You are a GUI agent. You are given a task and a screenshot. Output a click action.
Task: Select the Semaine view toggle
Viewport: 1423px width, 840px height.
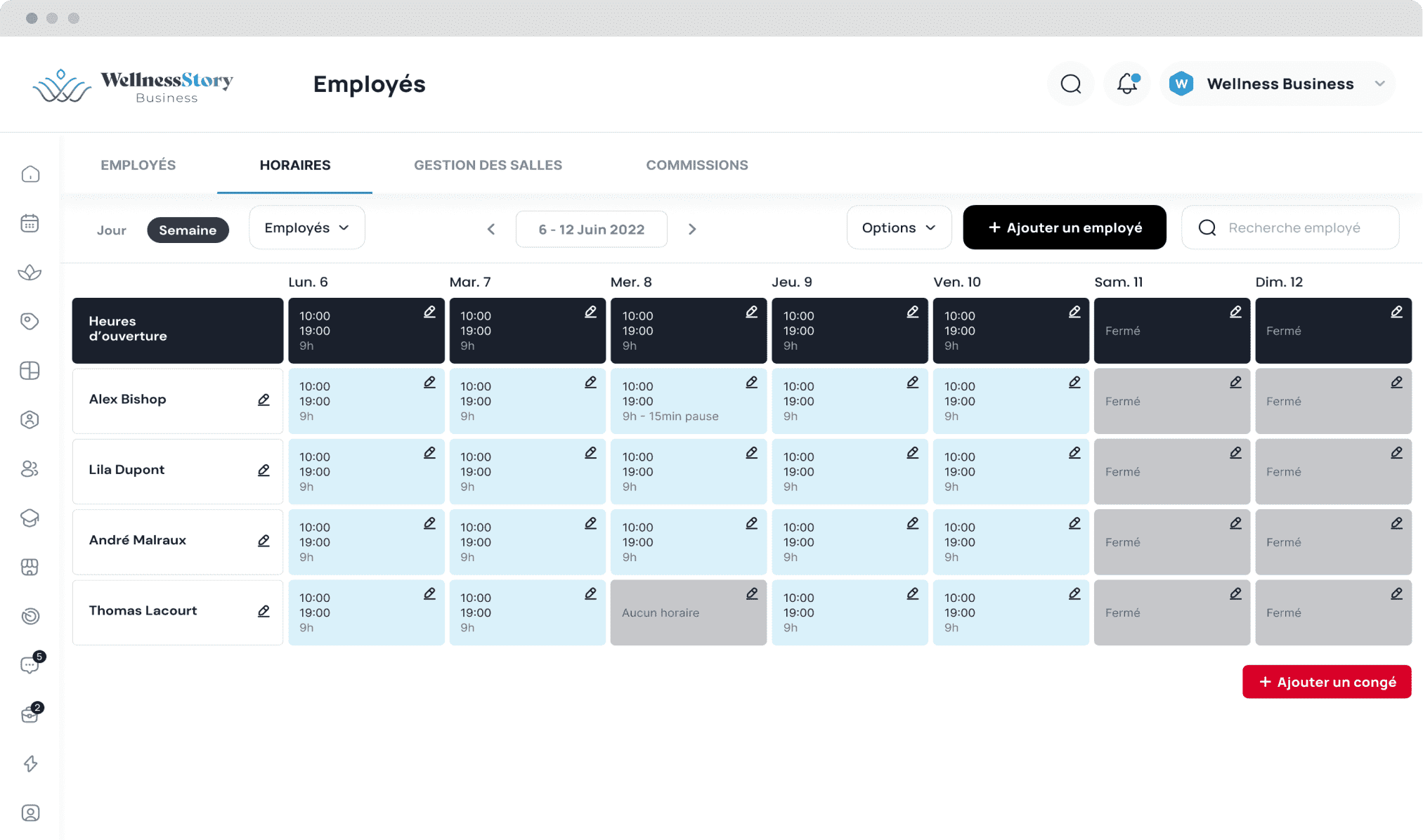click(x=188, y=230)
